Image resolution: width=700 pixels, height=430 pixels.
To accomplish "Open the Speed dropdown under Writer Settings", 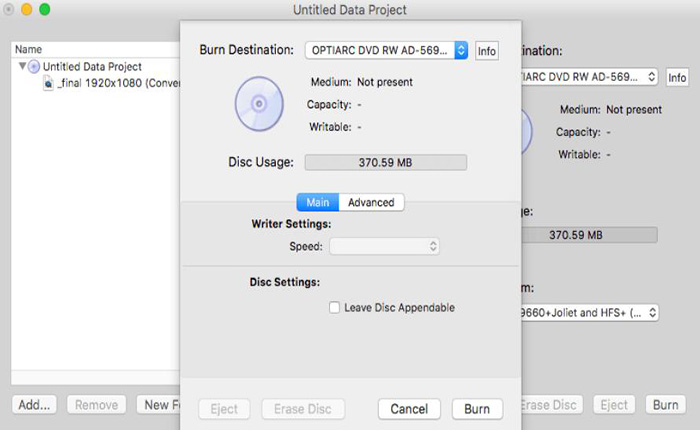I will click(x=384, y=246).
